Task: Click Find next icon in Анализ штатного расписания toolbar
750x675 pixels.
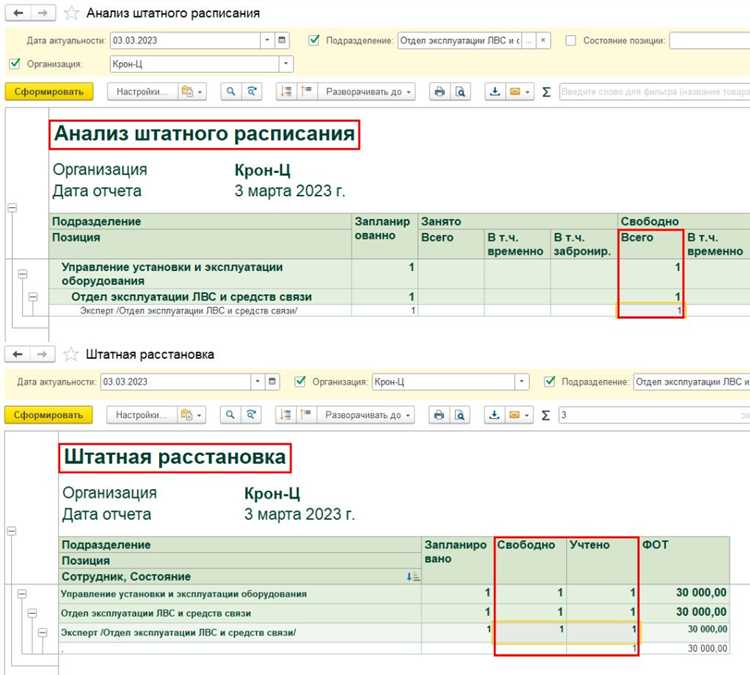Action: pos(252,91)
